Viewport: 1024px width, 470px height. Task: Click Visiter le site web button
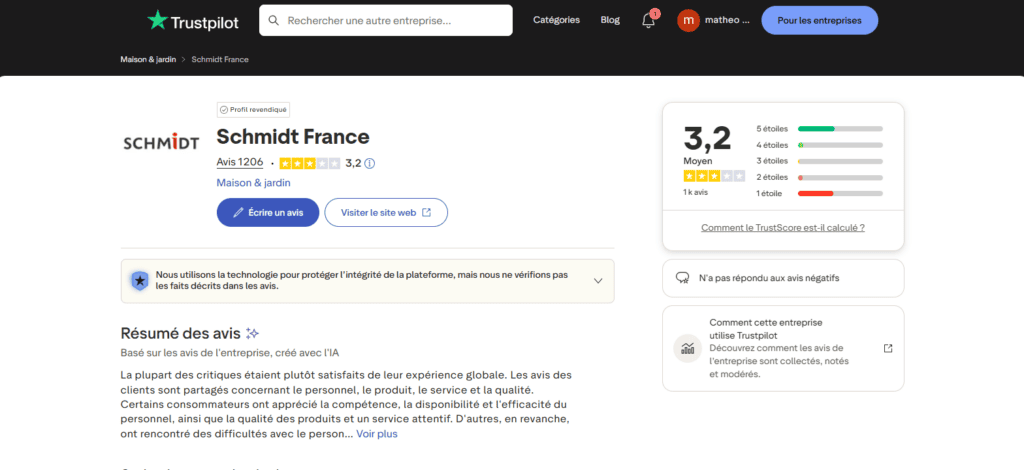coord(386,212)
